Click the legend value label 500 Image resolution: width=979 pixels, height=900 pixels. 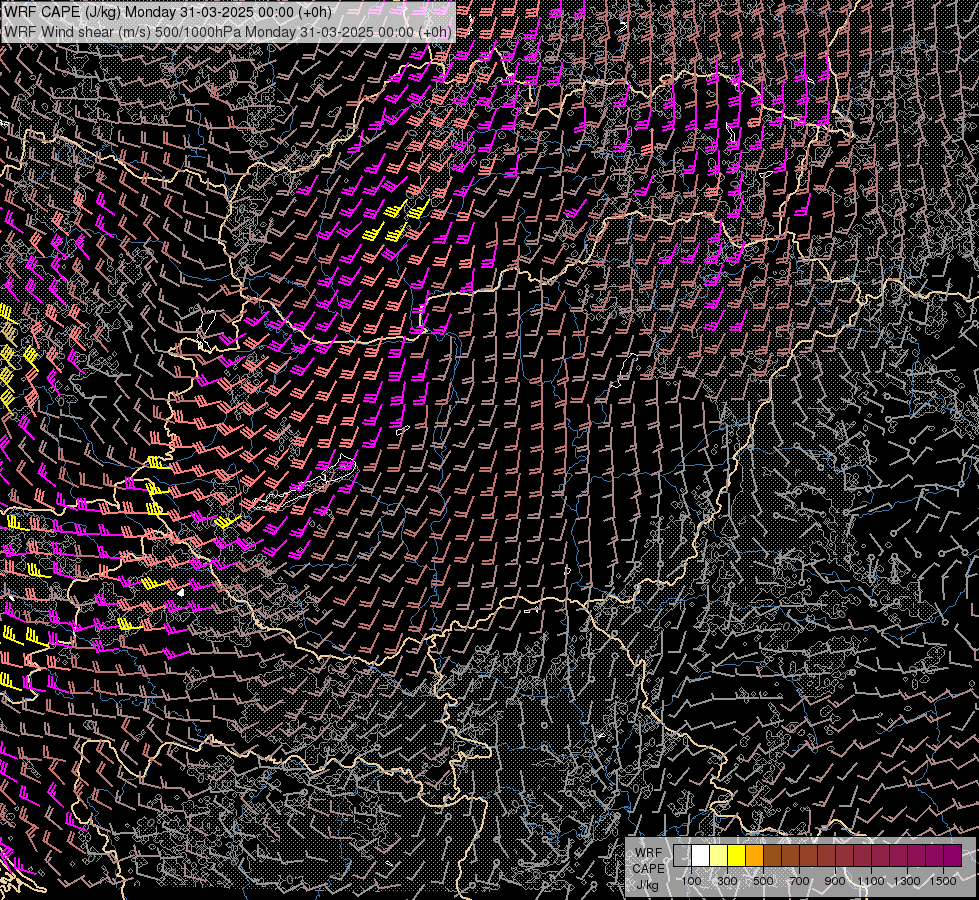pos(763,881)
